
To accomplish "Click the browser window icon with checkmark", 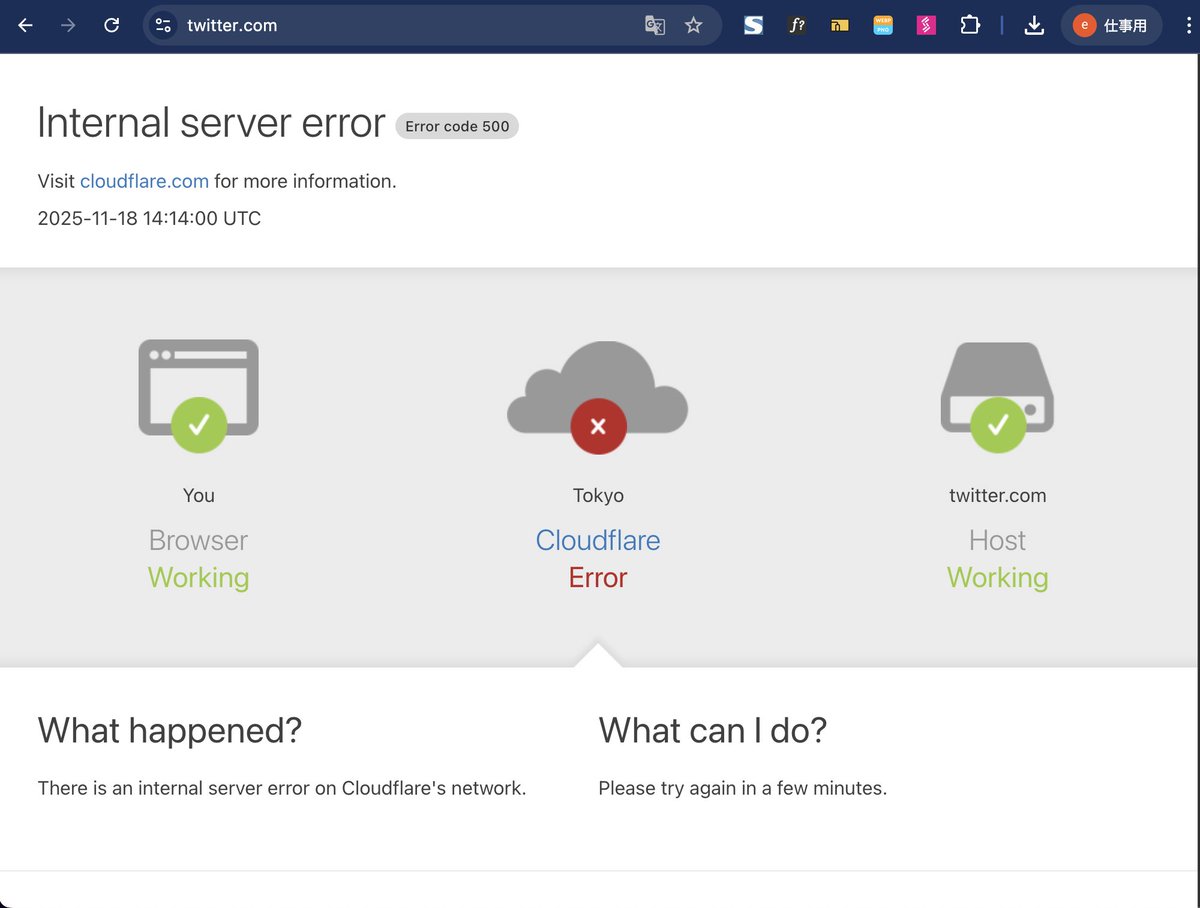I will 199,395.
